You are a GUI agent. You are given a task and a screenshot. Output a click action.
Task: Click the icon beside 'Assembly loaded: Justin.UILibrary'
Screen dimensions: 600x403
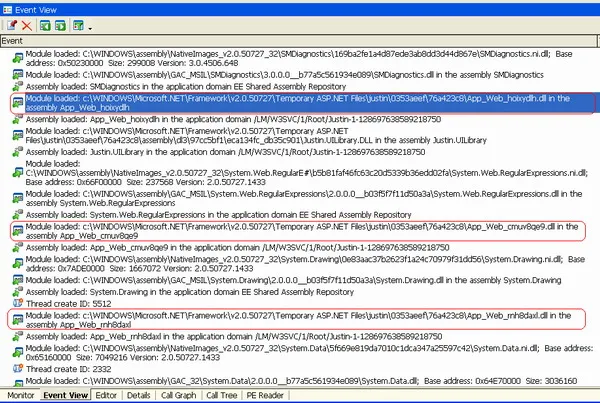(x=18, y=152)
